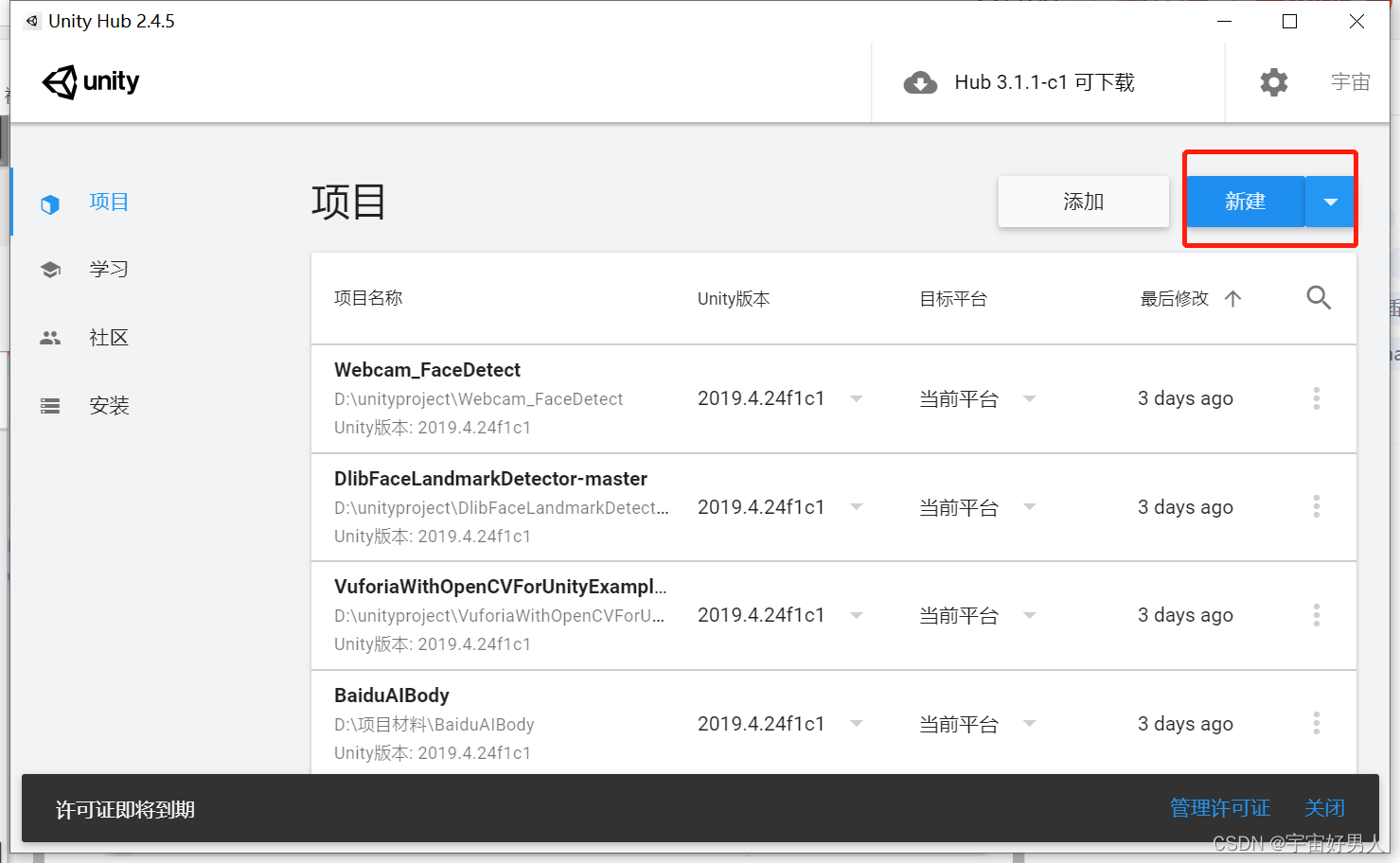This screenshot has height=863, width=1400.
Task: Open Unity version dropdown for VuforiaWithOpenCVForUnityExample
Action: (856, 616)
